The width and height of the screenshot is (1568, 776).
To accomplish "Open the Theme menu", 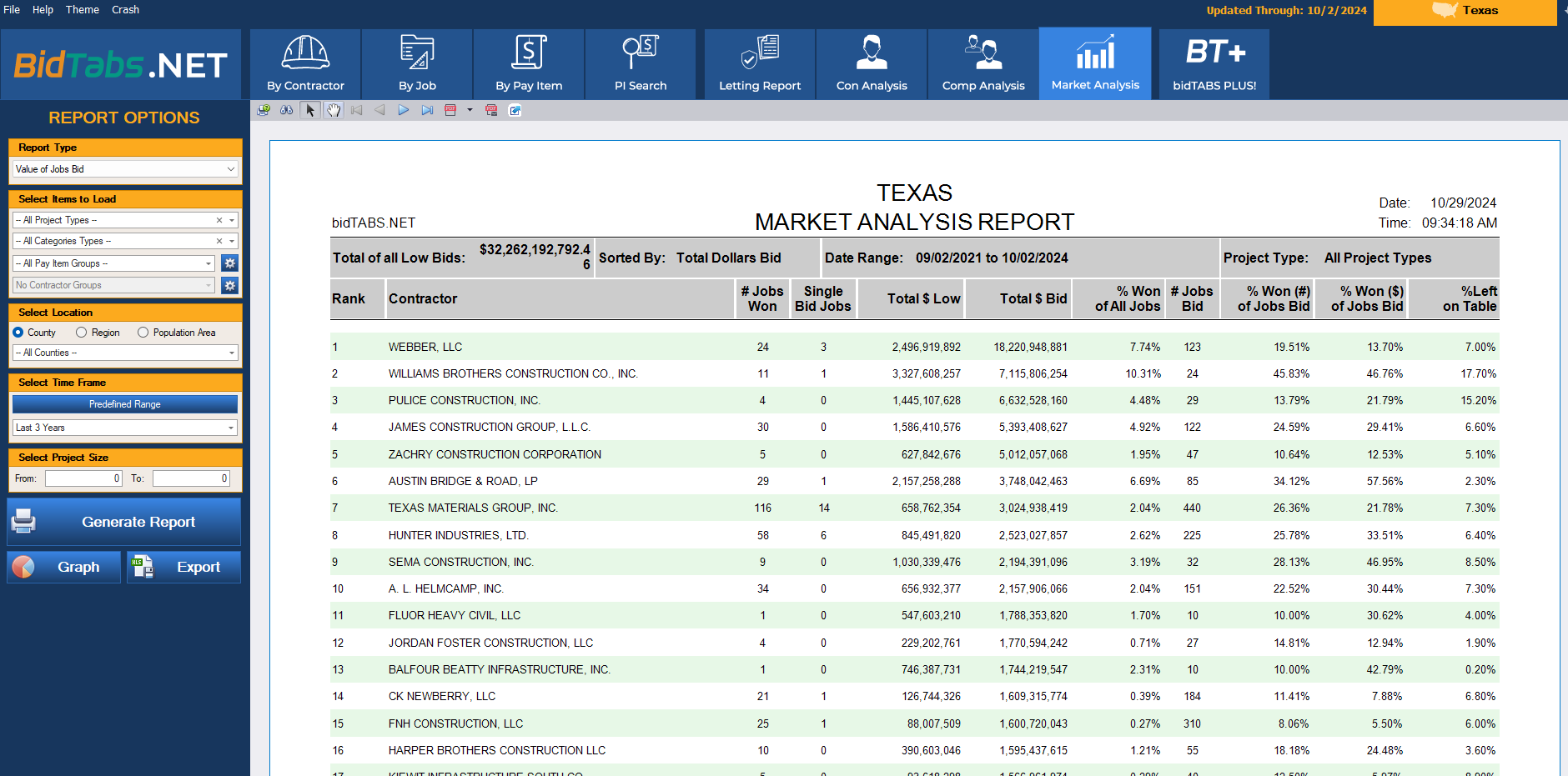I will 83,10.
